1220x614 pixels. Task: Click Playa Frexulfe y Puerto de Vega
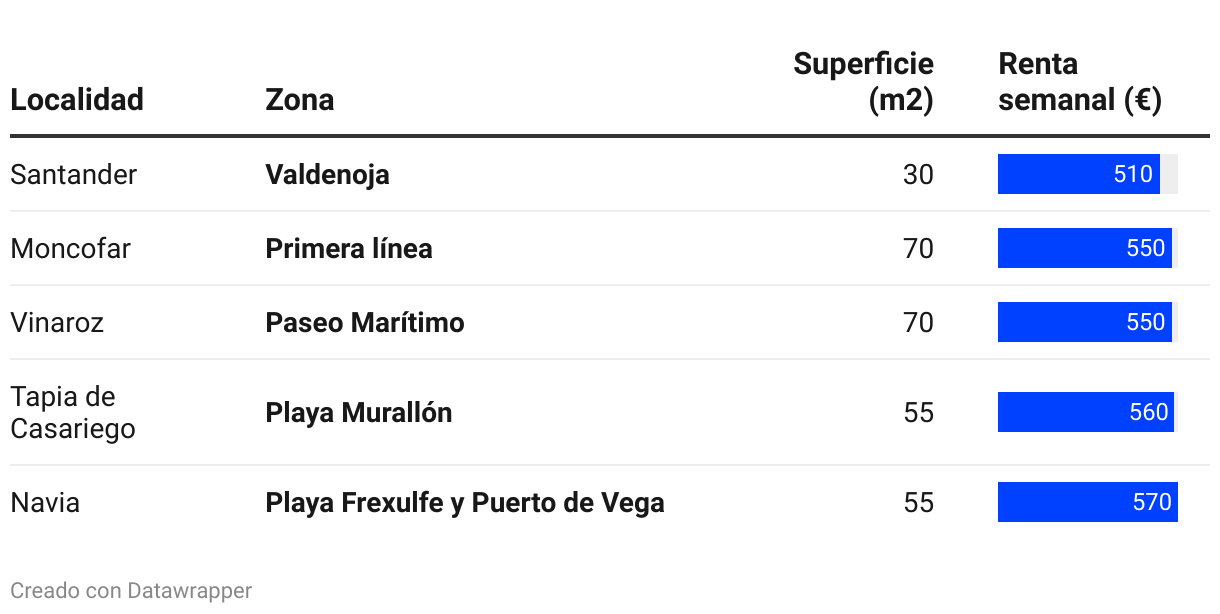coord(465,502)
